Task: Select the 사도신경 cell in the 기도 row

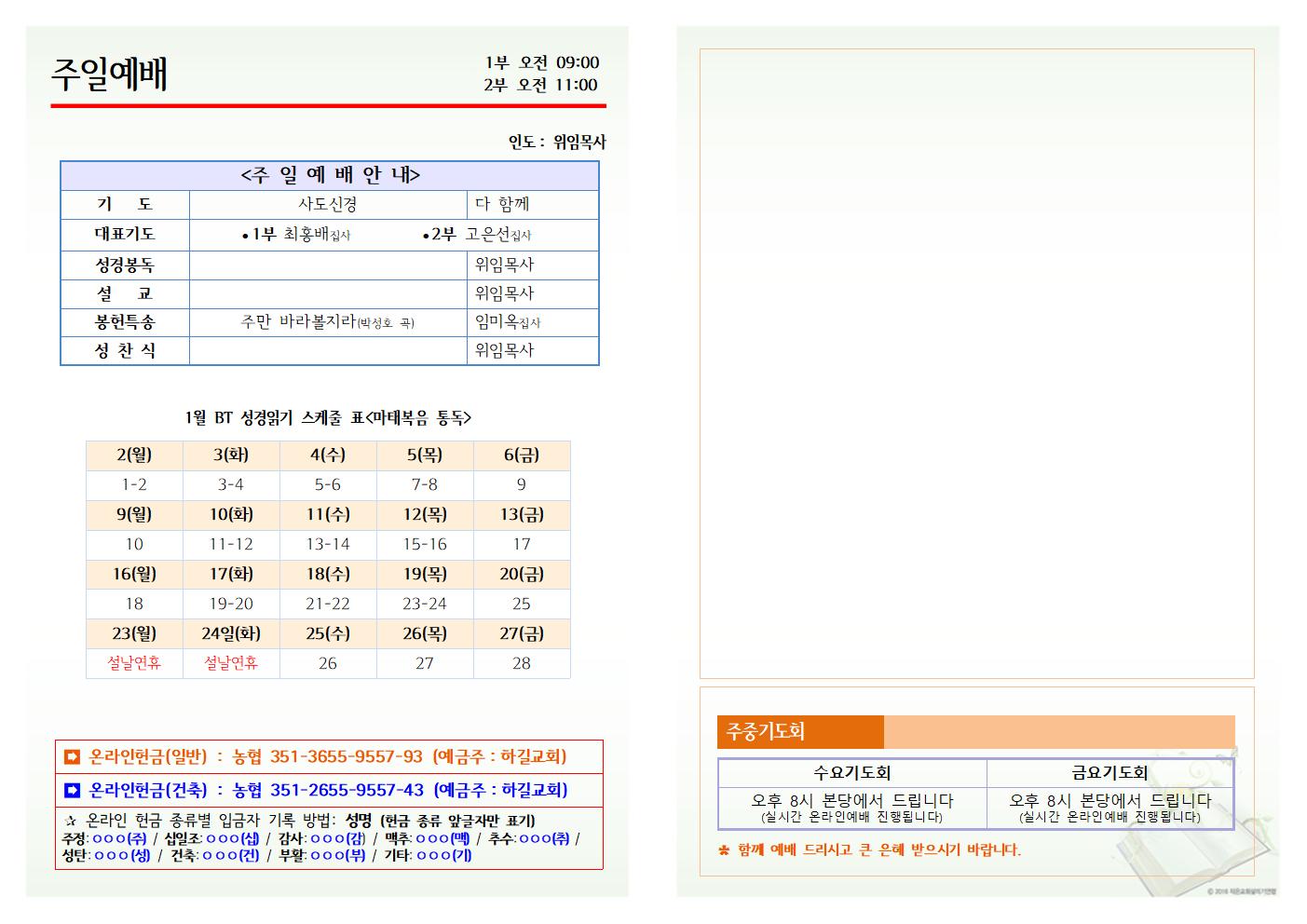Action: pyautogui.click(x=327, y=204)
